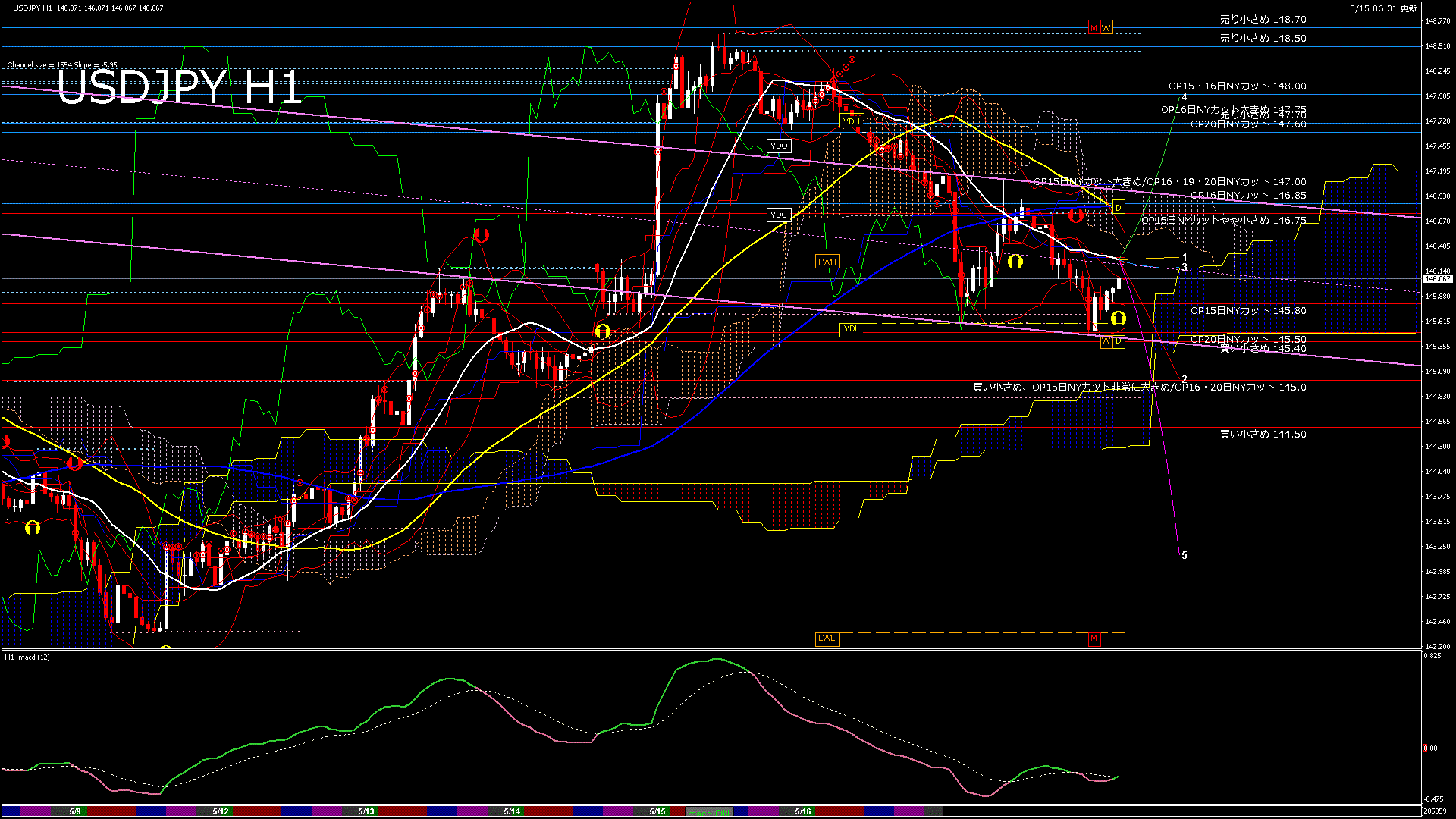1456x819 pixels.
Task: Click the red M box at chart top
Action: [x=1094, y=28]
